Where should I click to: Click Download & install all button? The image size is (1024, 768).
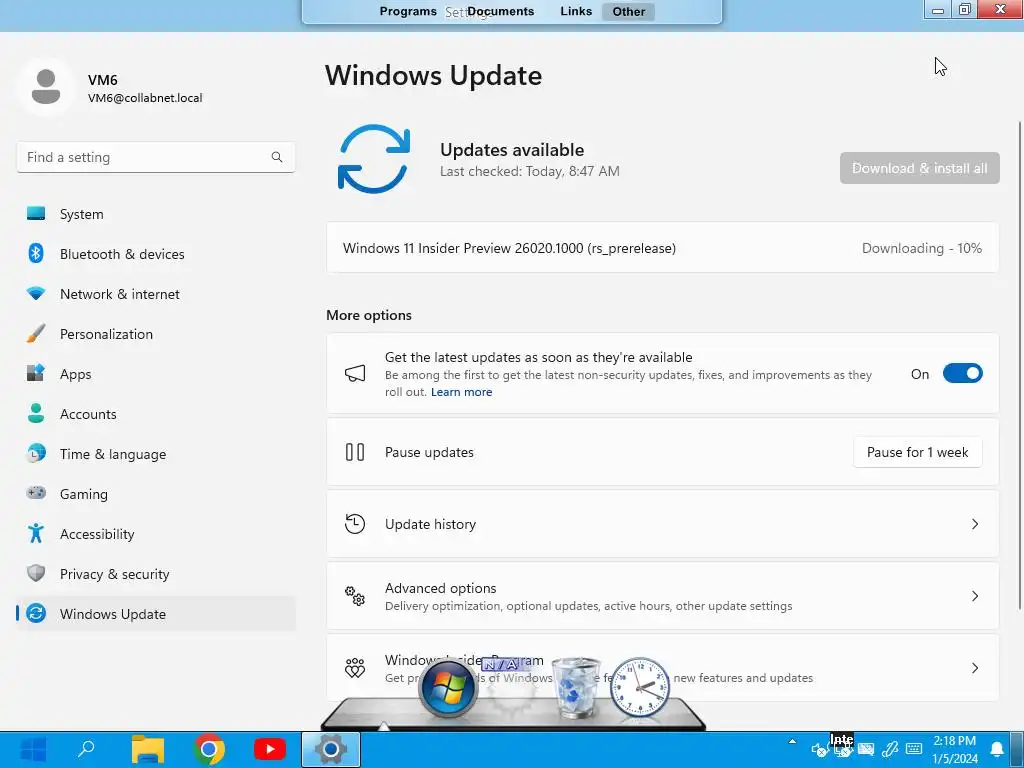pyautogui.click(x=920, y=168)
